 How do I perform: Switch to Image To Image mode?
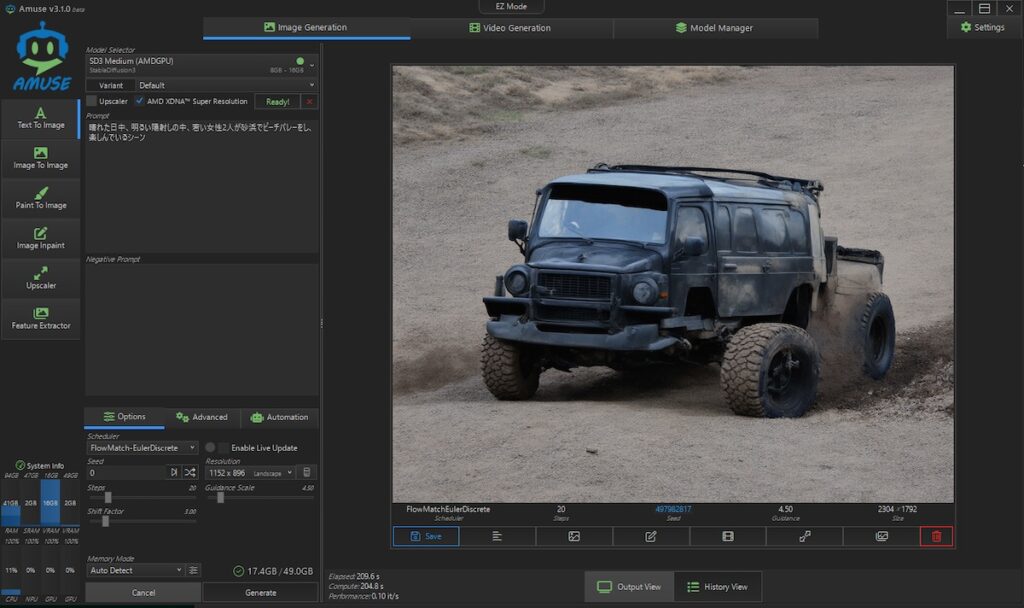tap(41, 159)
